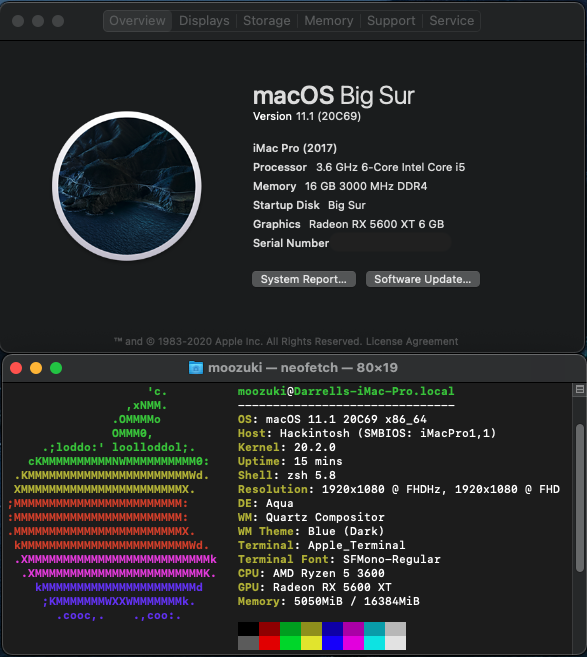Open the Service tab

(x=451, y=21)
